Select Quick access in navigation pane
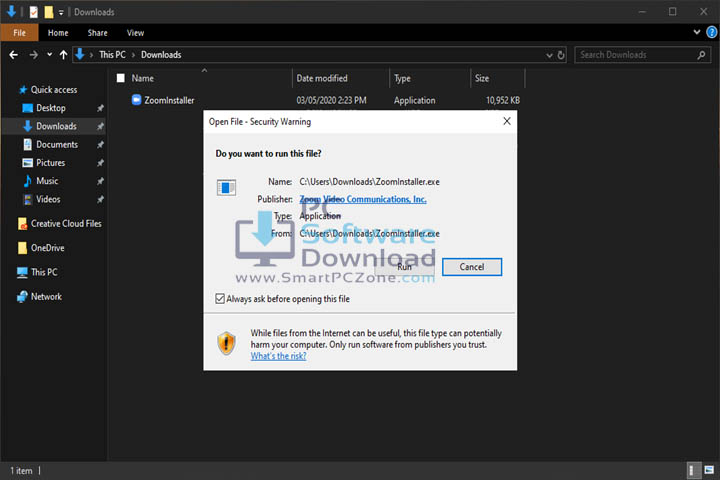The width and height of the screenshot is (720, 480). click(54, 90)
